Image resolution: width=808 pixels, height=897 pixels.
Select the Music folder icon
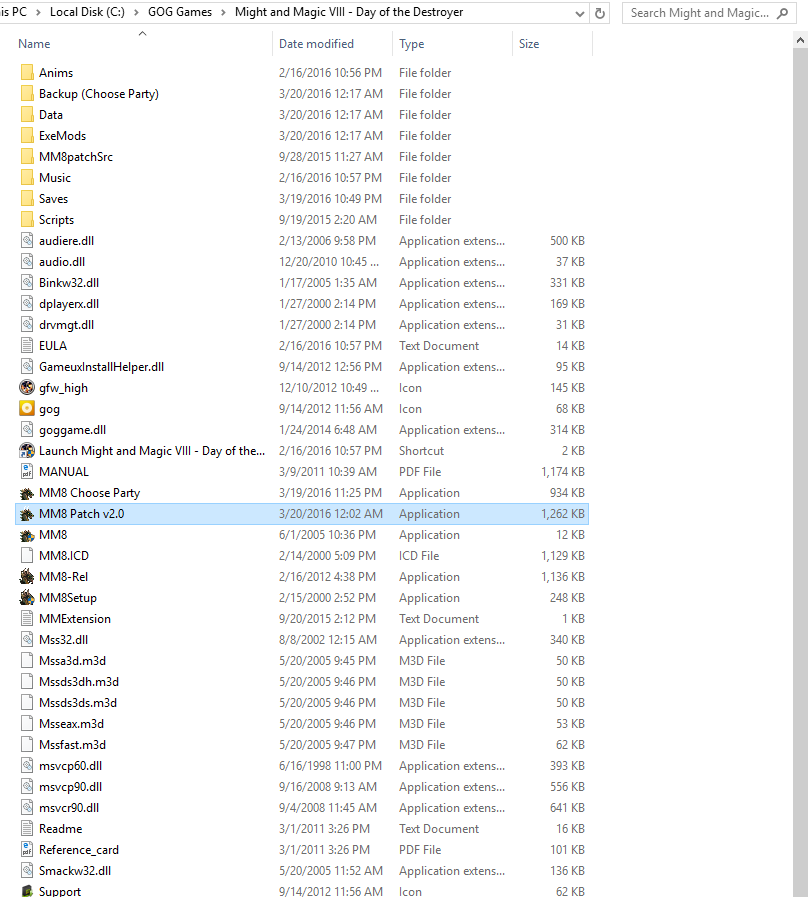point(27,178)
